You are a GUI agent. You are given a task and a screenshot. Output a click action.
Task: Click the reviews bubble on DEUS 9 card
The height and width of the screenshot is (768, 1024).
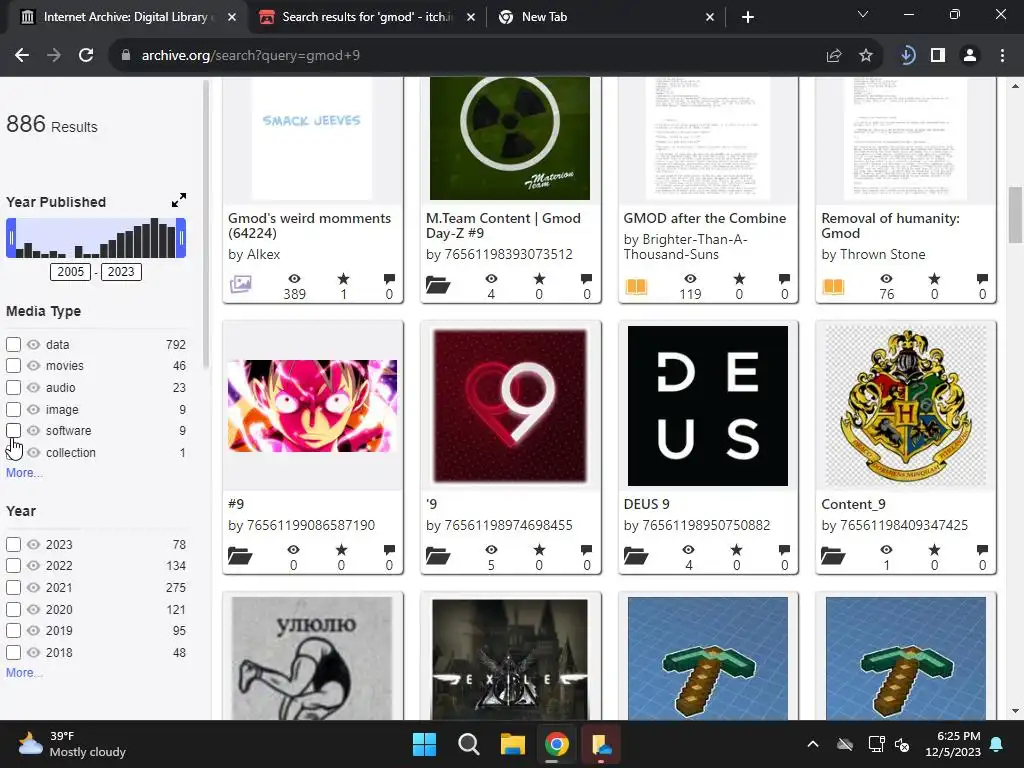[784, 550]
